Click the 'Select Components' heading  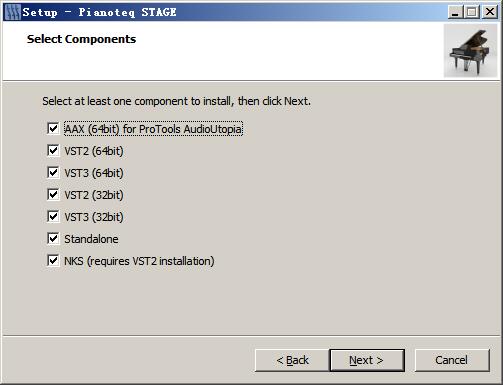pyautogui.click(x=81, y=39)
